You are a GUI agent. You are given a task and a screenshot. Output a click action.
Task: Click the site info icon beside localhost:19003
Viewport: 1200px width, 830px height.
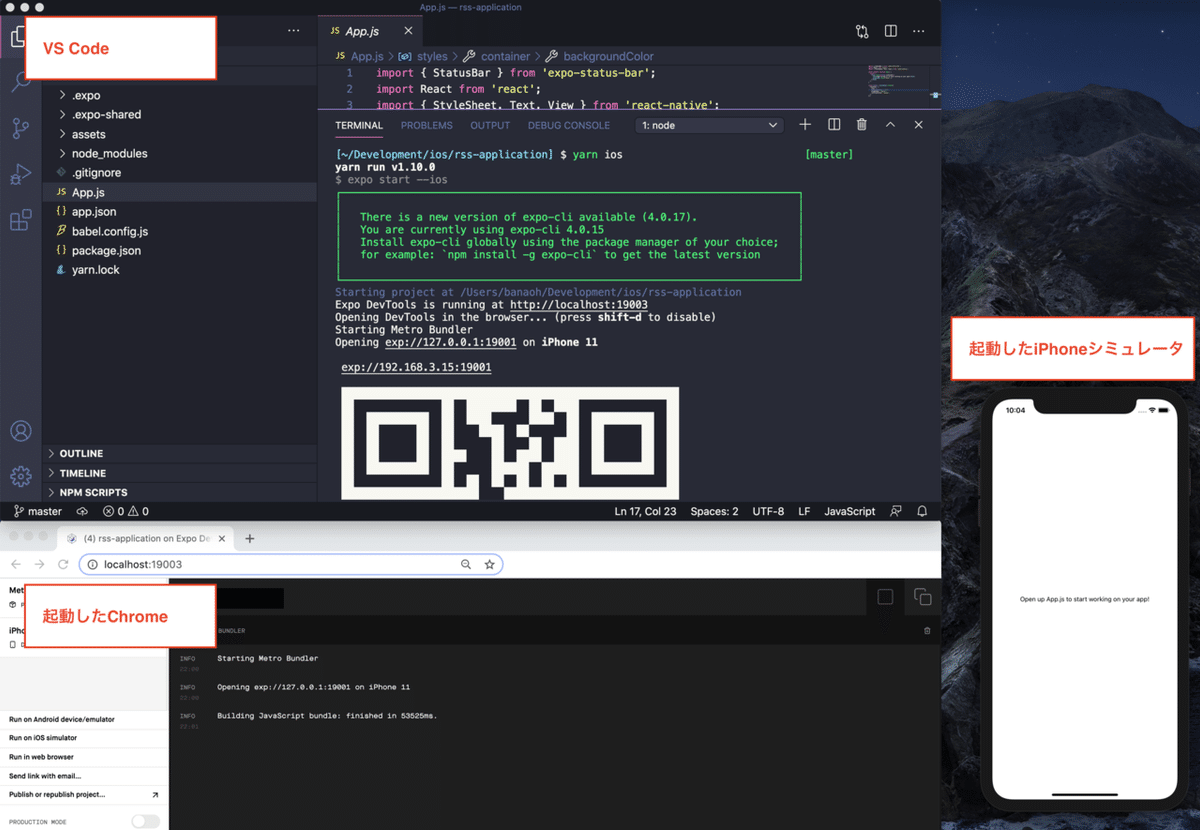point(92,564)
